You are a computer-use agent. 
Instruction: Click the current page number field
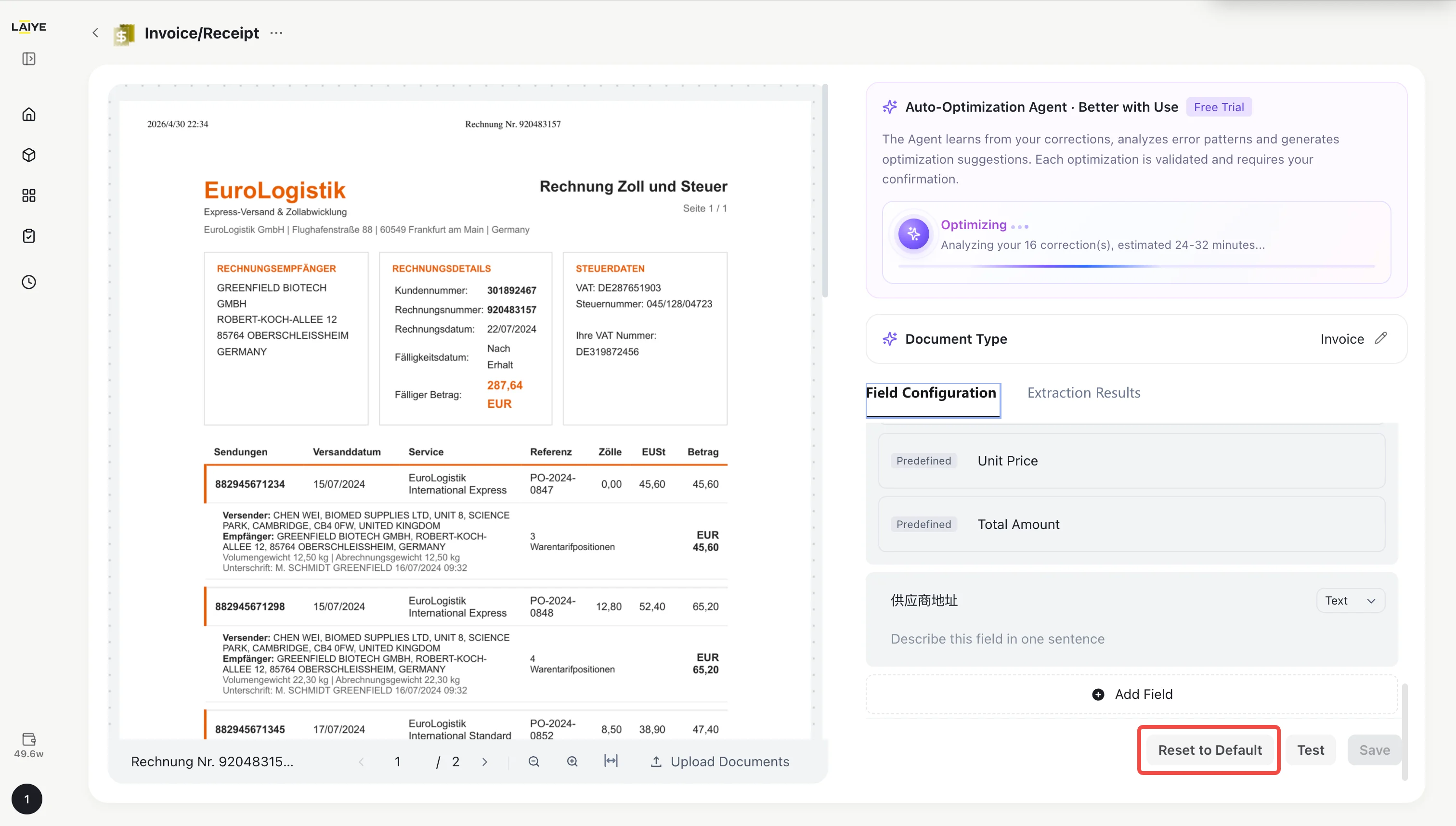coord(398,762)
